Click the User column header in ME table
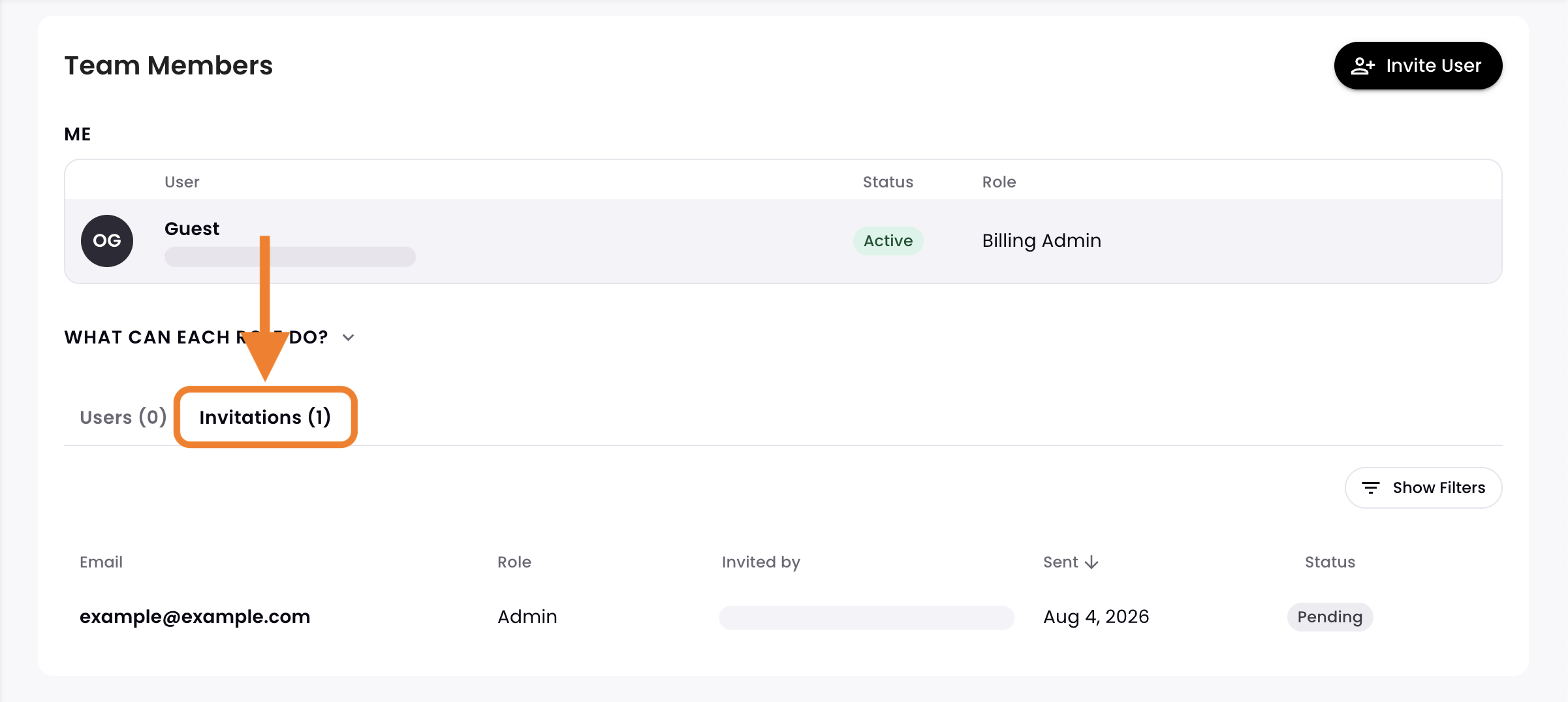Viewport: 1568px width, 702px height. point(181,182)
